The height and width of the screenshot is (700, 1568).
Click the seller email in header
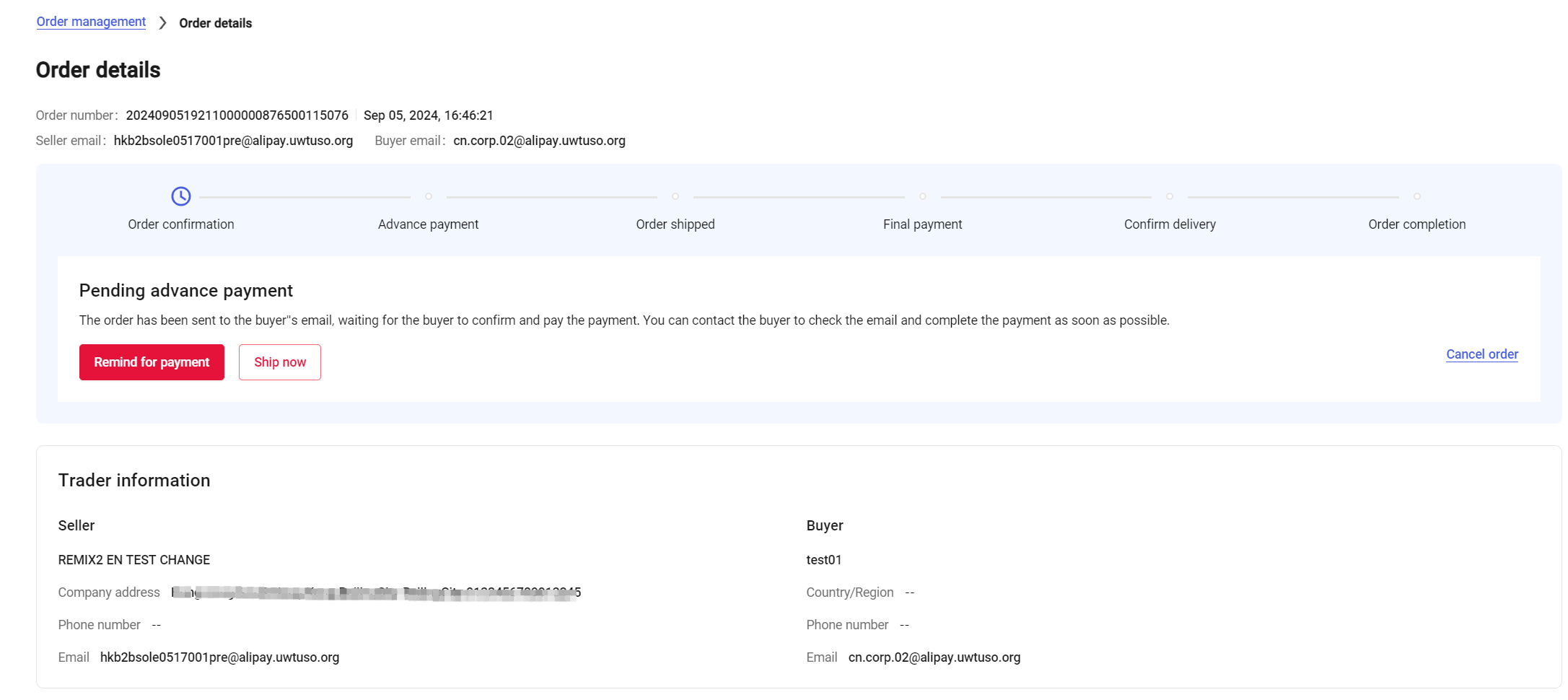tap(233, 141)
